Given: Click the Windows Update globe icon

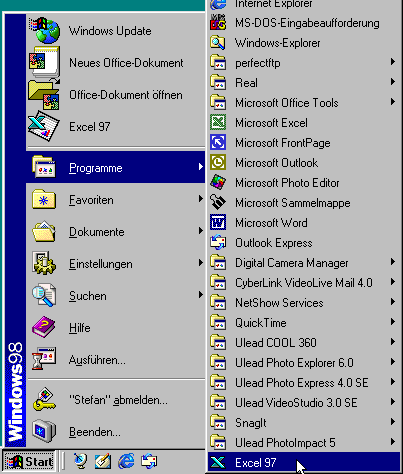Looking at the screenshot, I should (x=44, y=31).
